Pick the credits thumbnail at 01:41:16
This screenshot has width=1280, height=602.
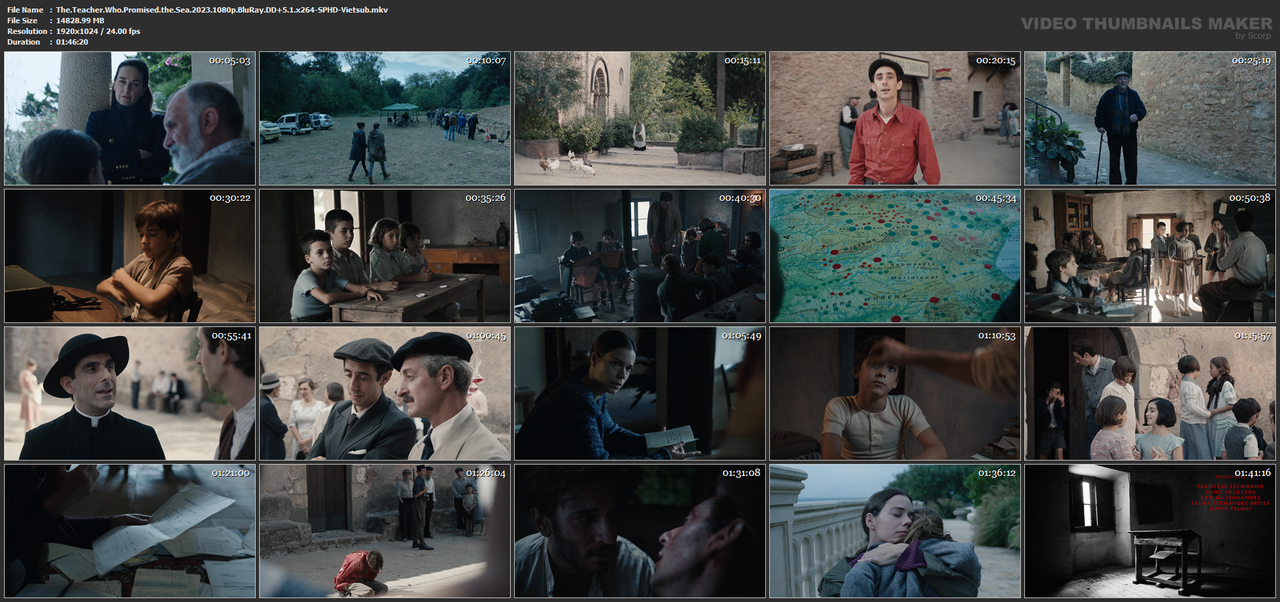click(x=1150, y=531)
